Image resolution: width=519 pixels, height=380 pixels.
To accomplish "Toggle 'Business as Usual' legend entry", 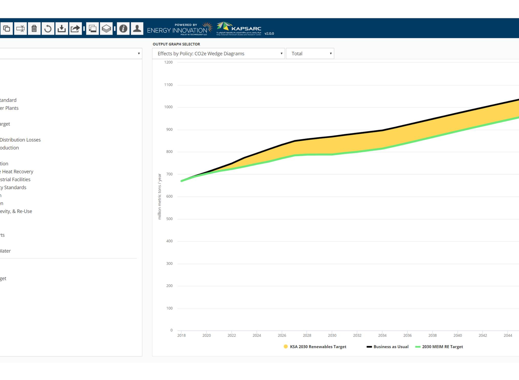I will [x=388, y=347].
